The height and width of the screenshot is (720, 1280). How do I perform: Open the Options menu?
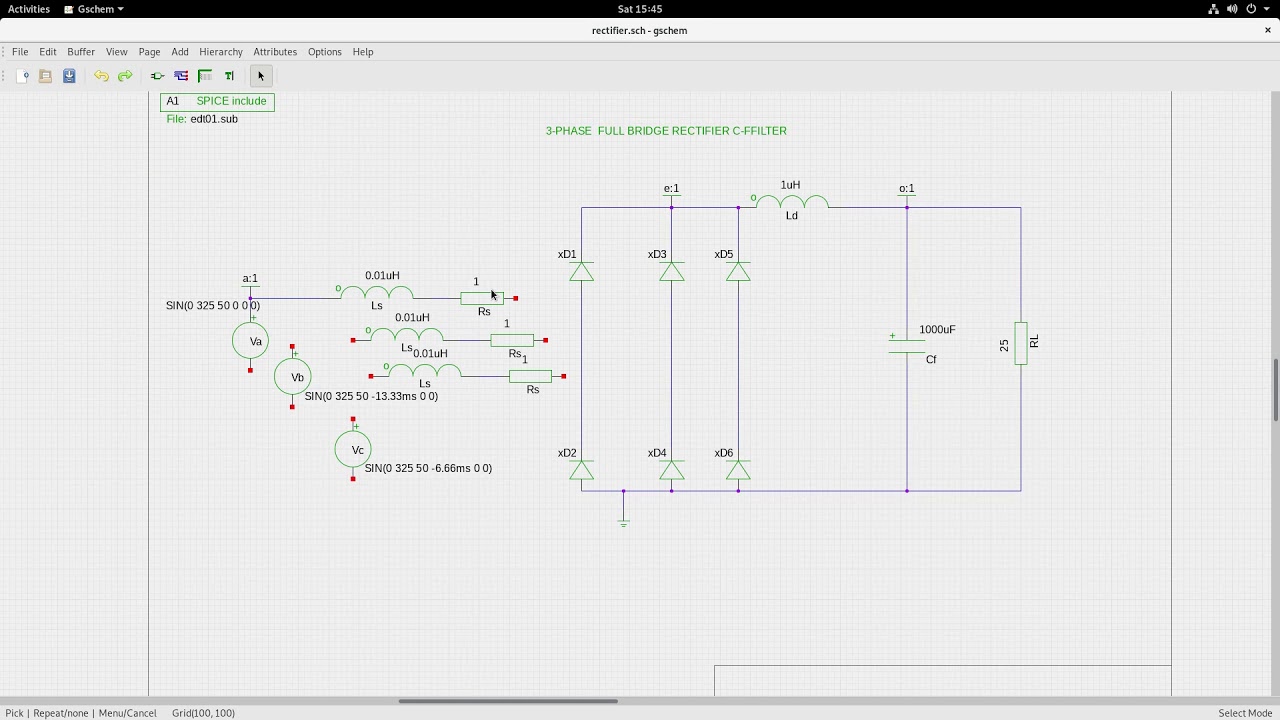tap(325, 52)
